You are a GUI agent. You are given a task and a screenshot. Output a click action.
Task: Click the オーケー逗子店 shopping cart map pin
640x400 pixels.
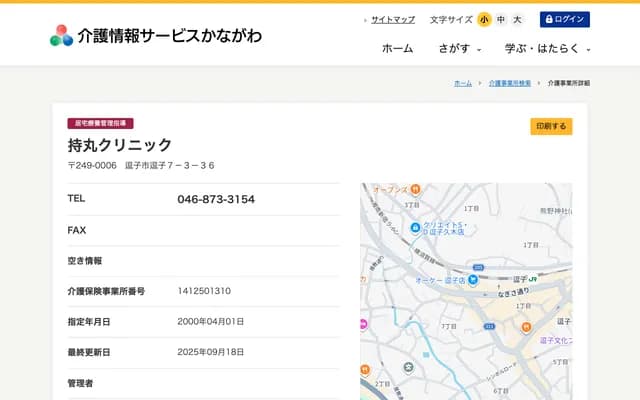pos(473,280)
